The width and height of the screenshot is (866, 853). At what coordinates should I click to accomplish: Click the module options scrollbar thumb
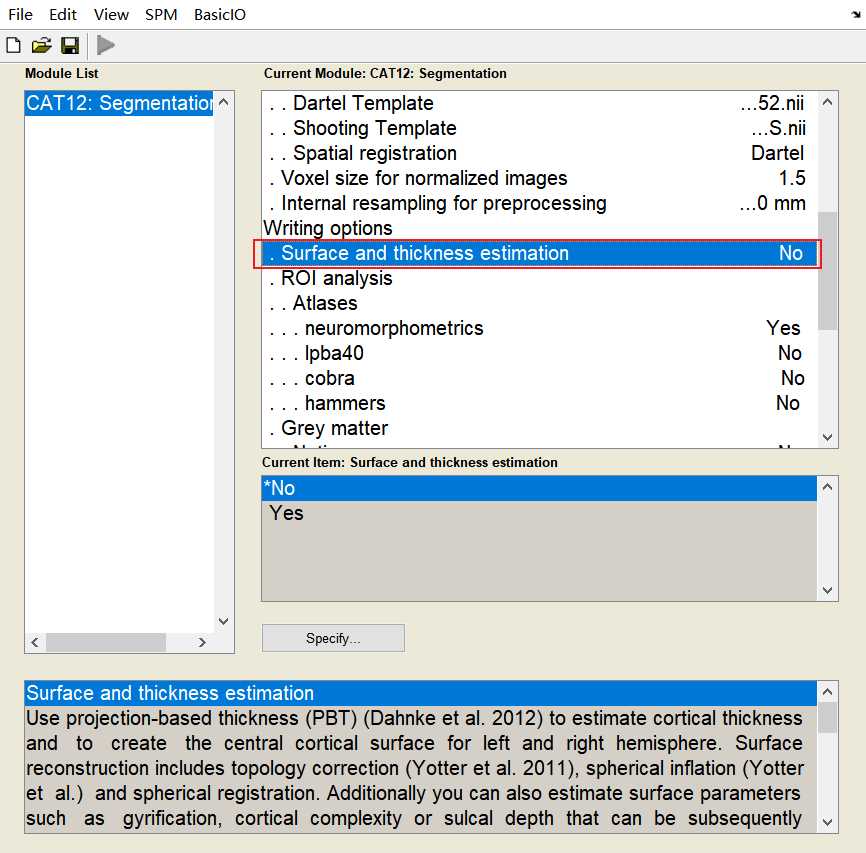pos(827,271)
